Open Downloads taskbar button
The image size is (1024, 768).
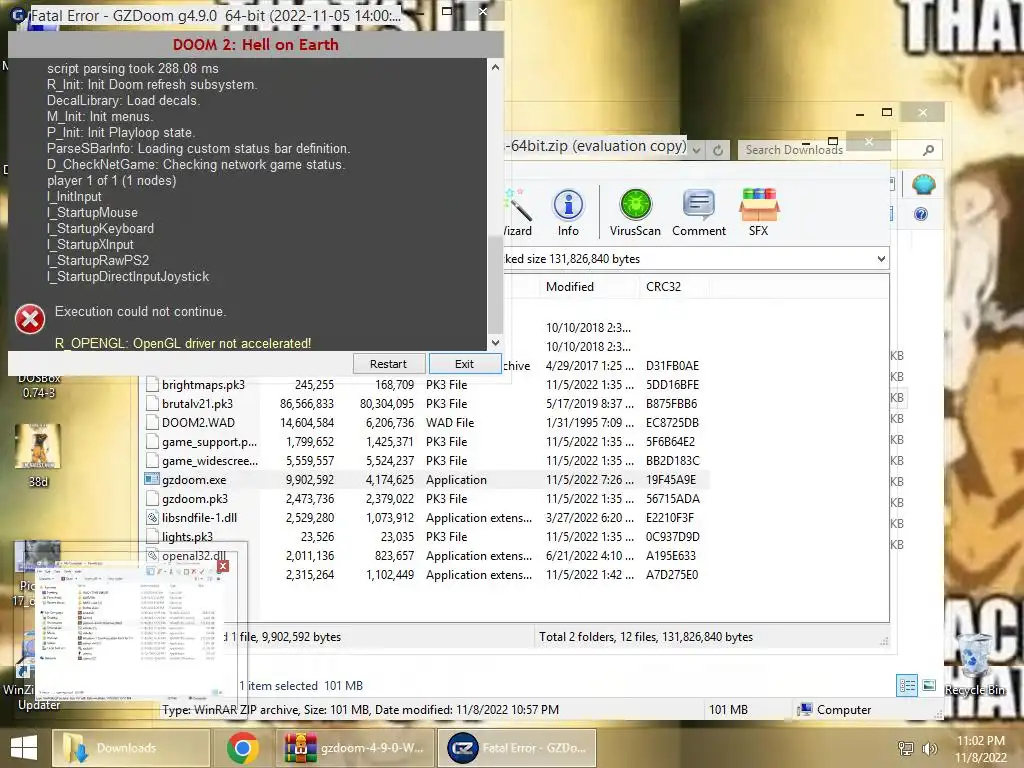tap(131, 748)
